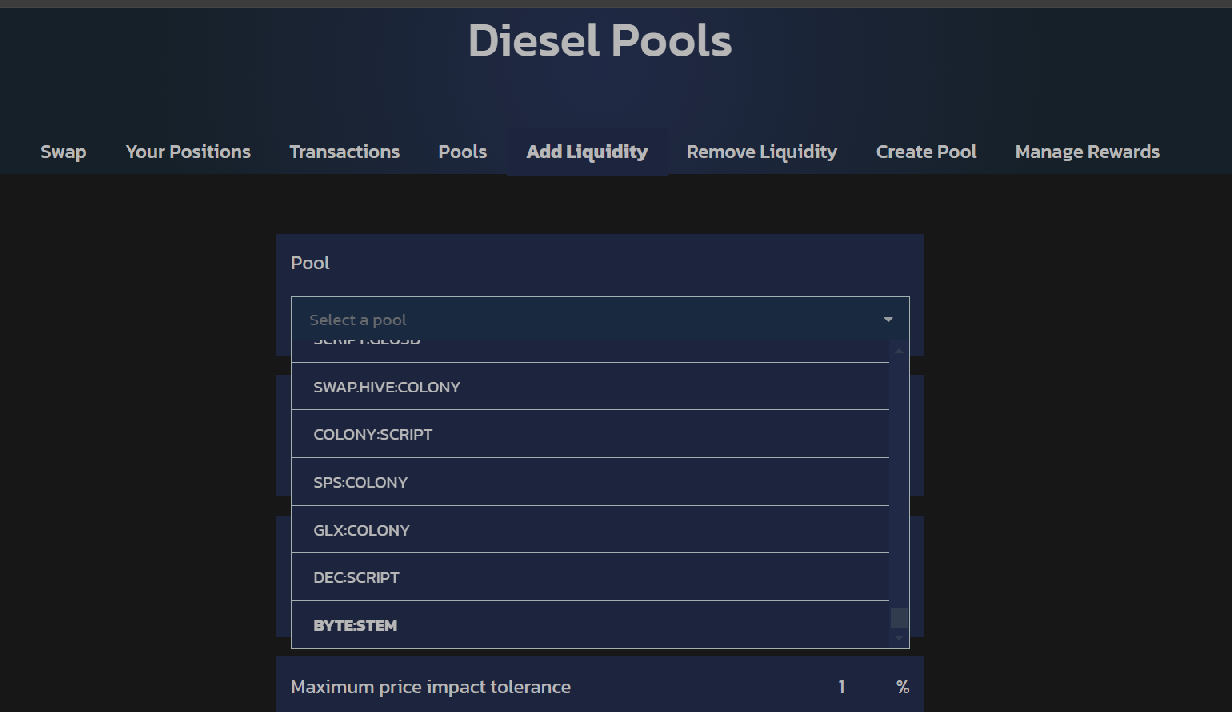Click the pool dropdown caret arrow
This screenshot has width=1232, height=712.
point(887,320)
